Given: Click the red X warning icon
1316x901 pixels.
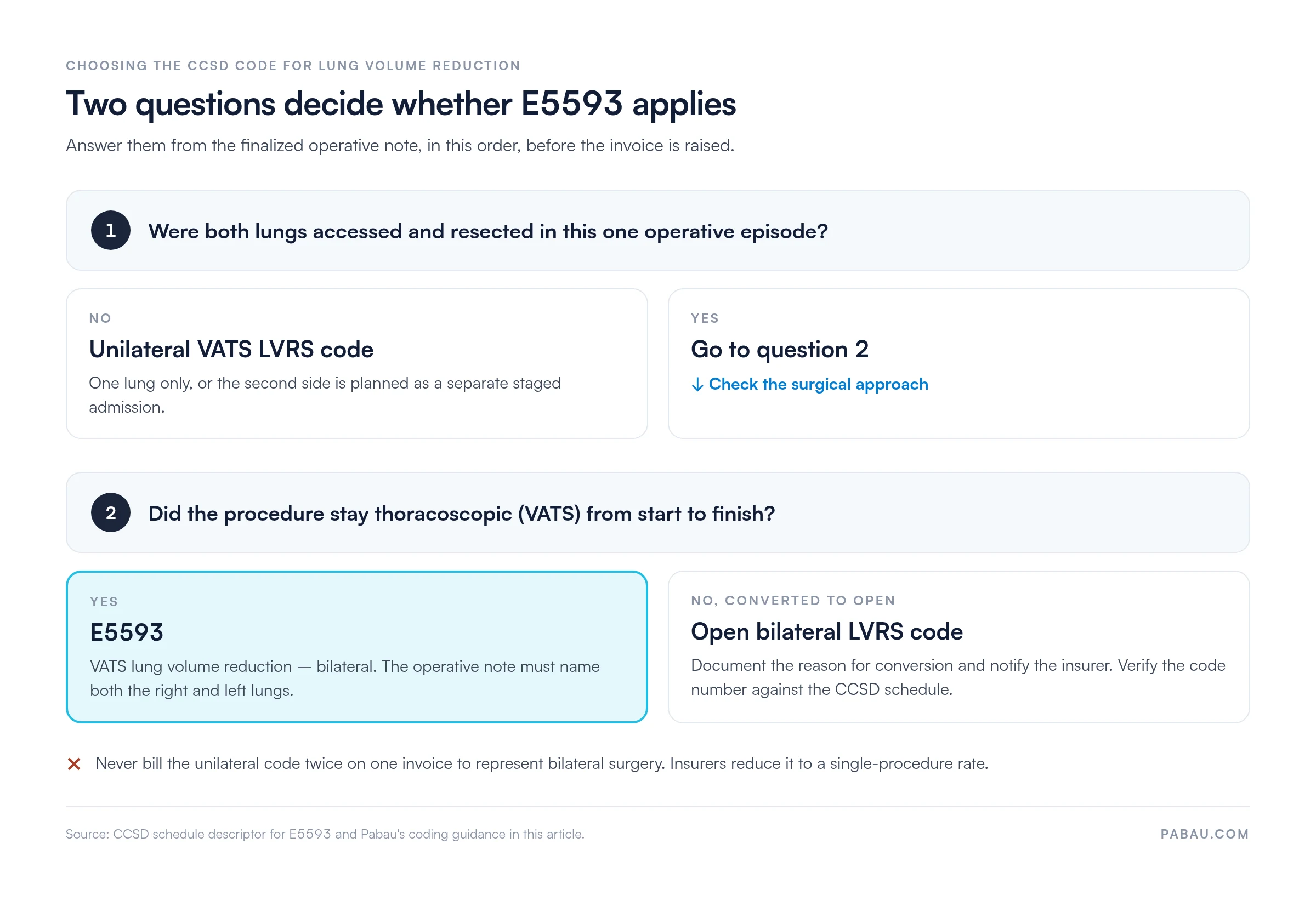Looking at the screenshot, I should (x=74, y=764).
